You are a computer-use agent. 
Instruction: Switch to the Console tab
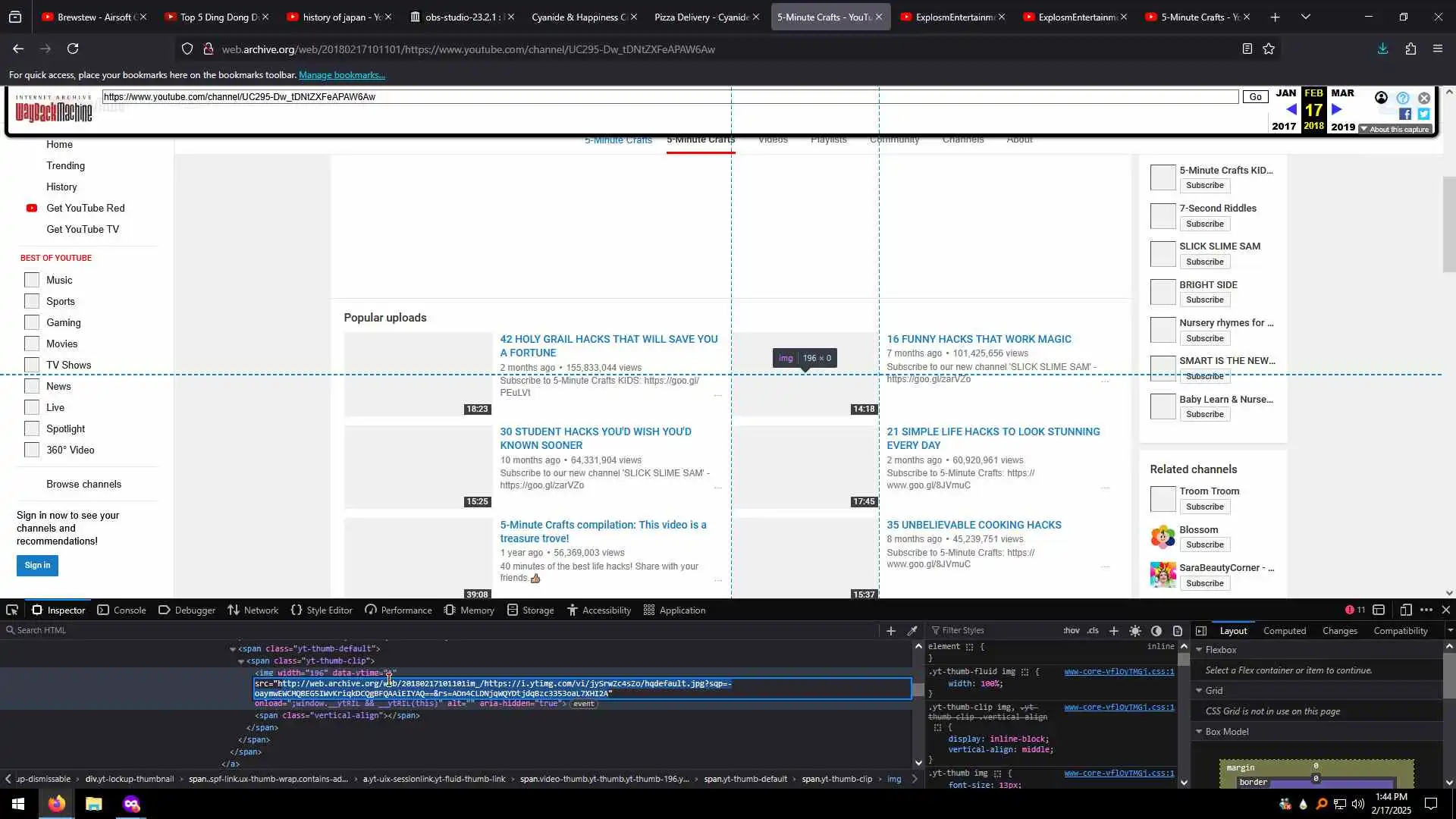point(121,610)
